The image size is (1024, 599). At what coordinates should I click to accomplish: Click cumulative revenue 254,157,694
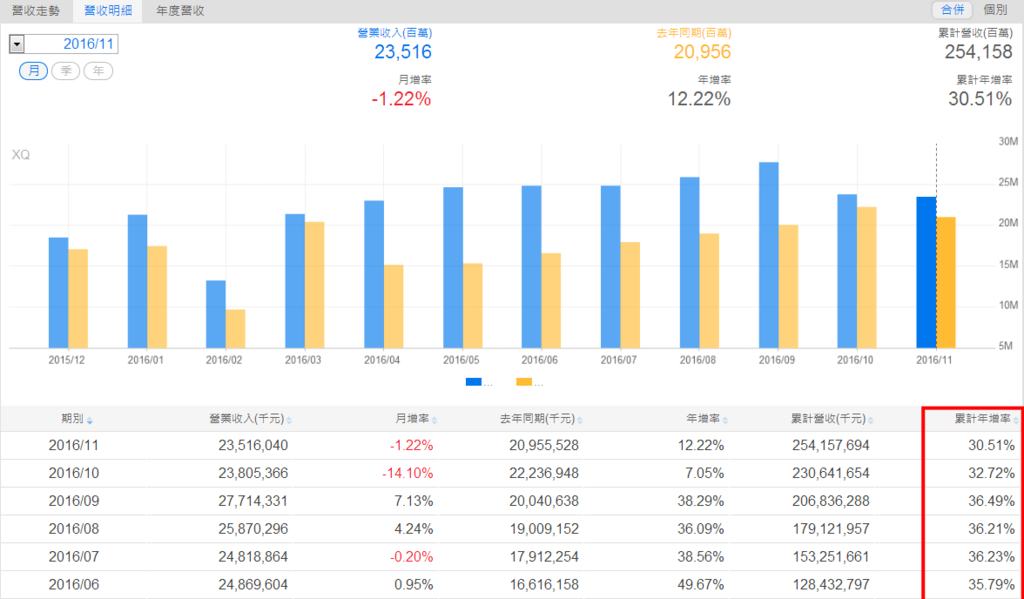[831, 445]
